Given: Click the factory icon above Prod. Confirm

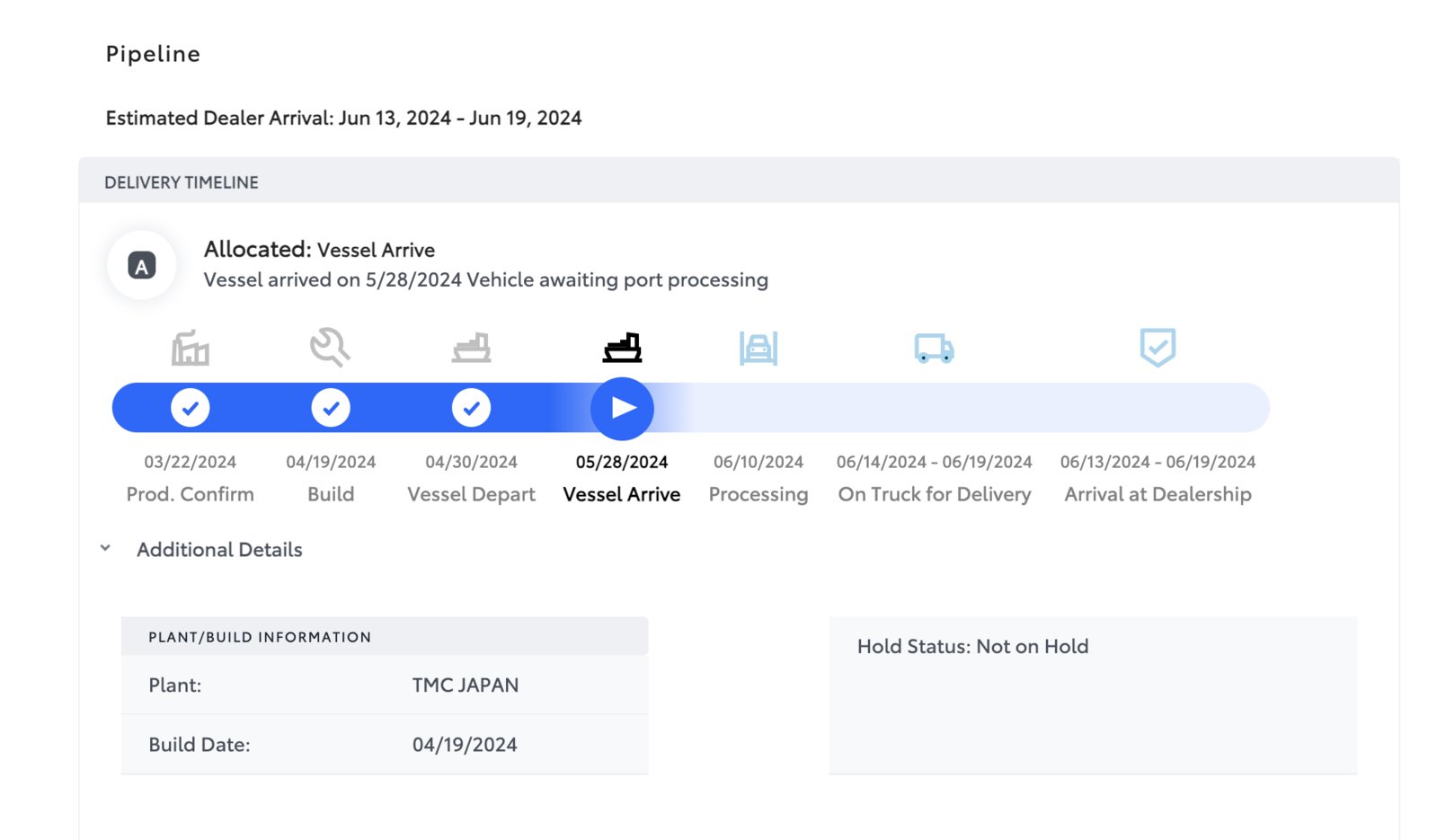Looking at the screenshot, I should [x=191, y=348].
